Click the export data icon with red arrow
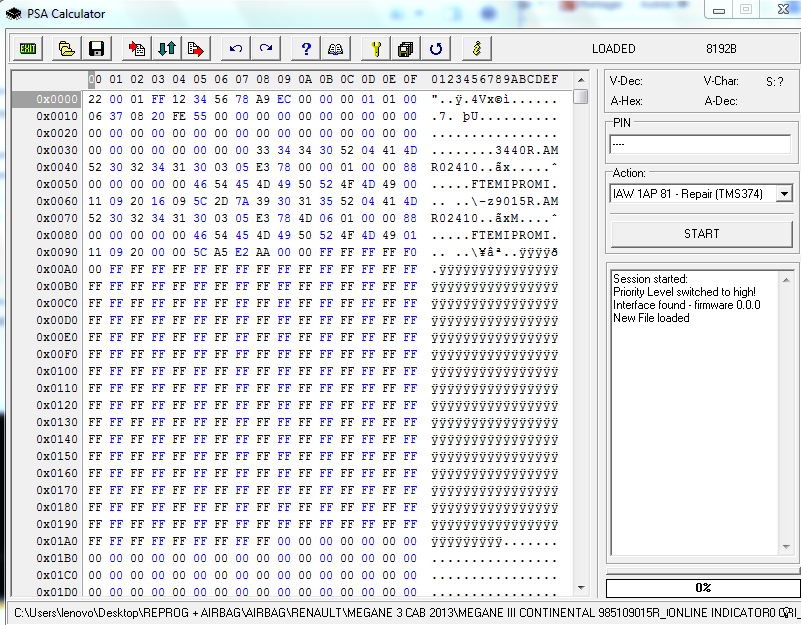The width and height of the screenshot is (801, 625). pyautogui.click(x=196, y=49)
